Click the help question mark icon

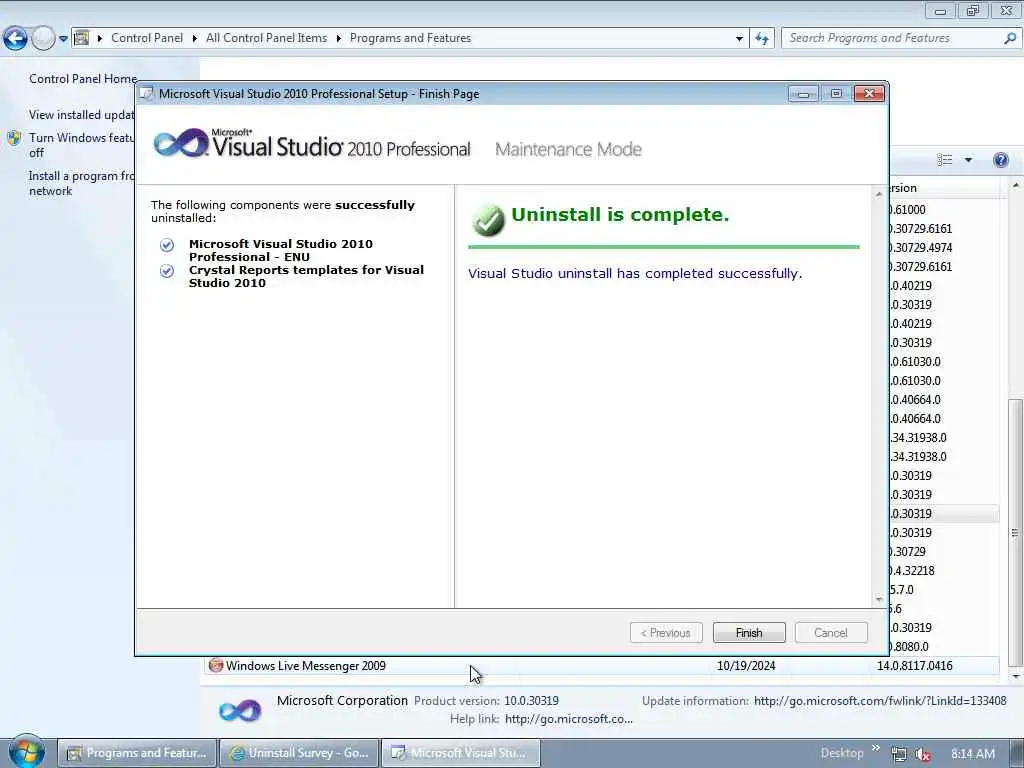click(x=1000, y=160)
